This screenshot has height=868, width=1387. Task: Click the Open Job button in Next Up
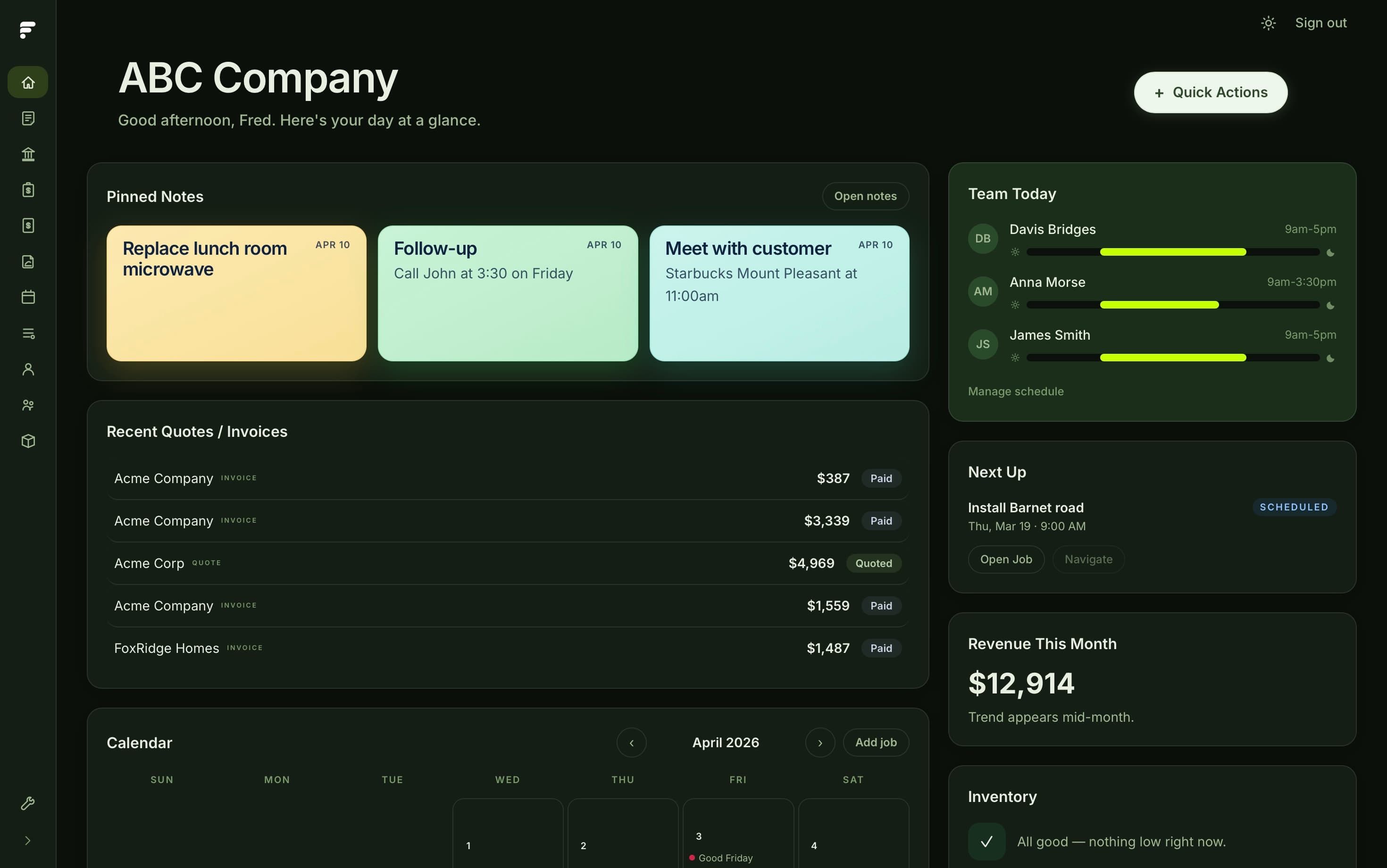tap(1006, 559)
